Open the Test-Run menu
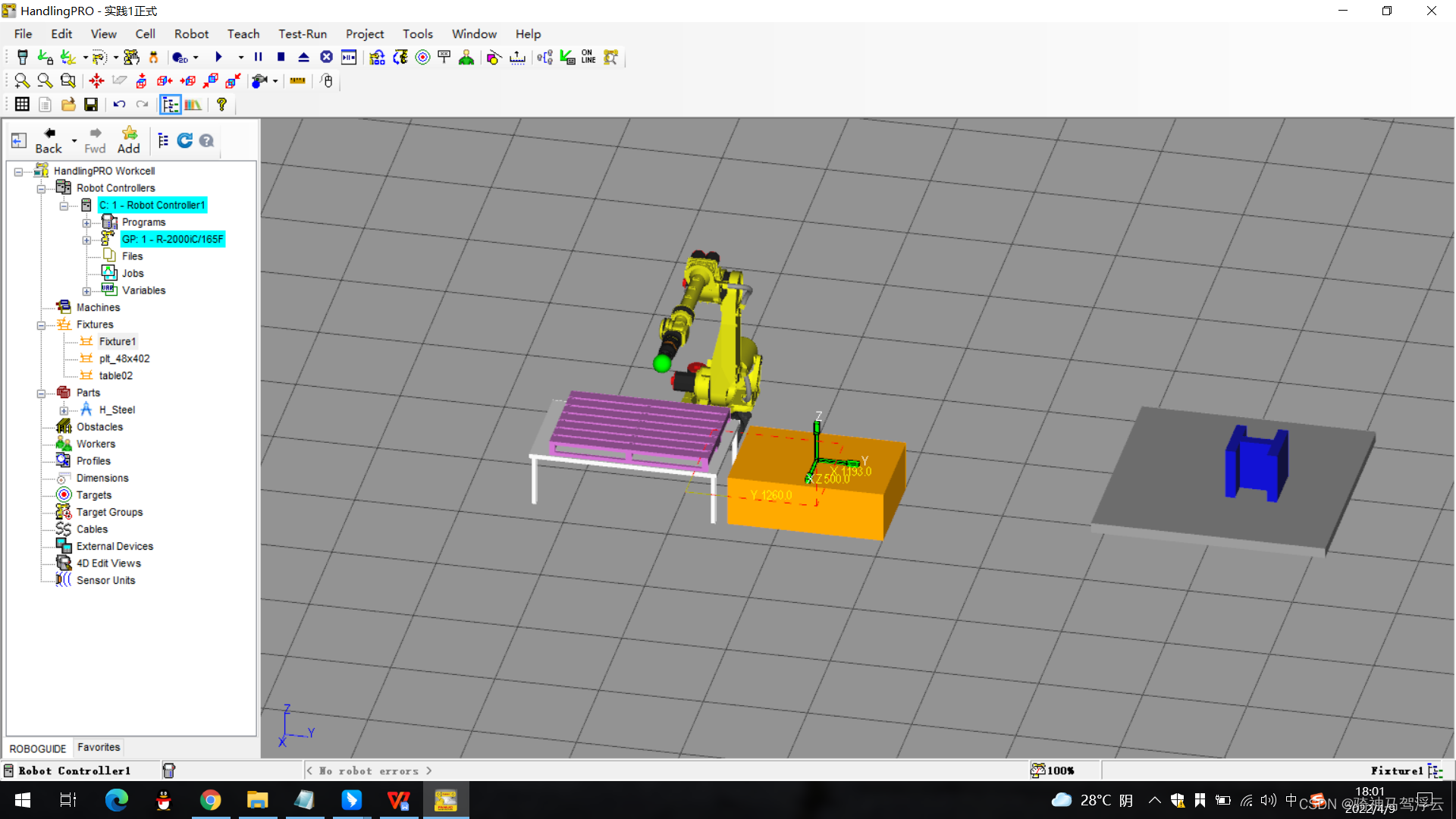The height and width of the screenshot is (819, 1456). (303, 34)
